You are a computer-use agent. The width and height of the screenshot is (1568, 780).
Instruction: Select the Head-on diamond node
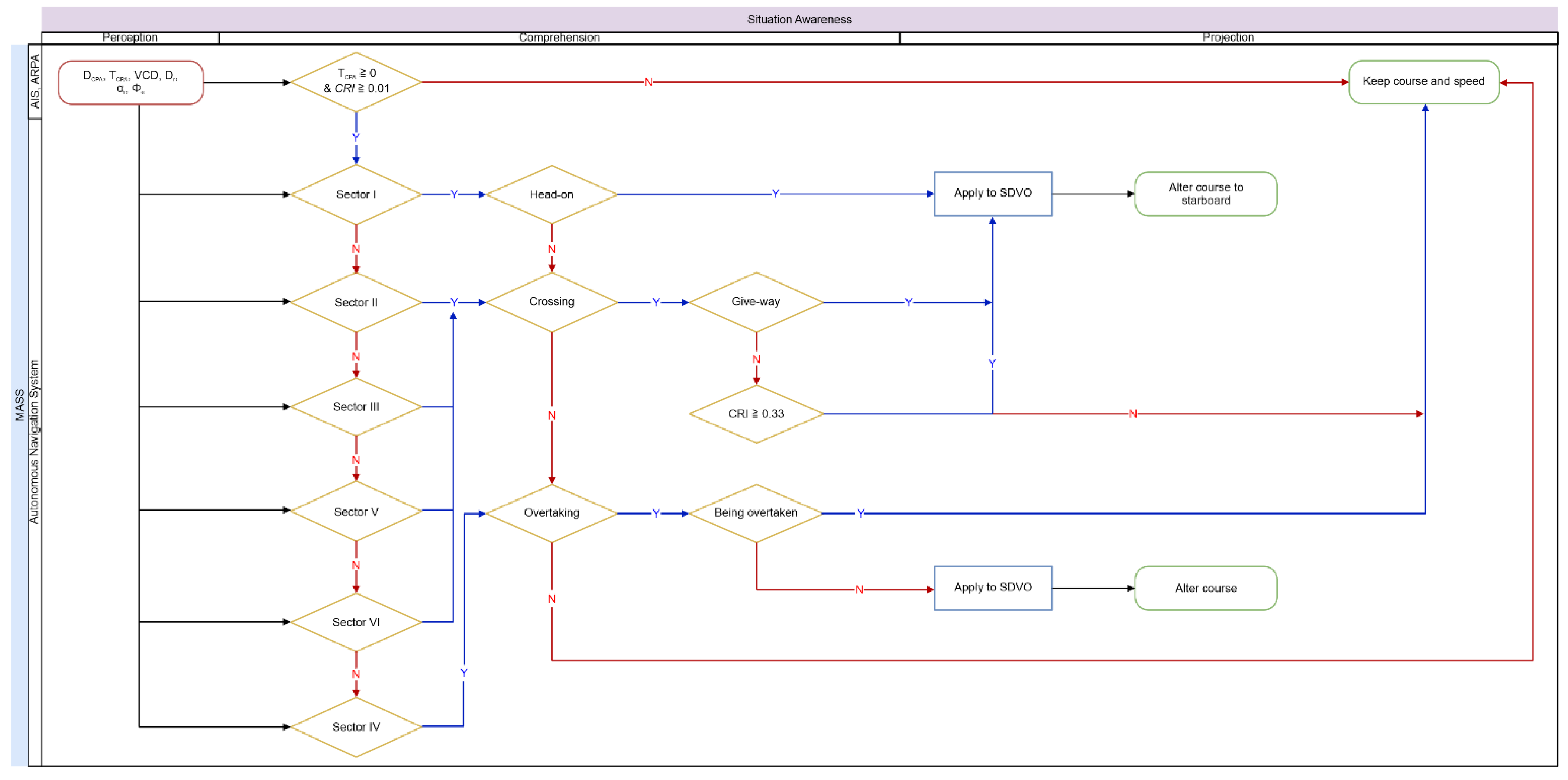(x=552, y=195)
